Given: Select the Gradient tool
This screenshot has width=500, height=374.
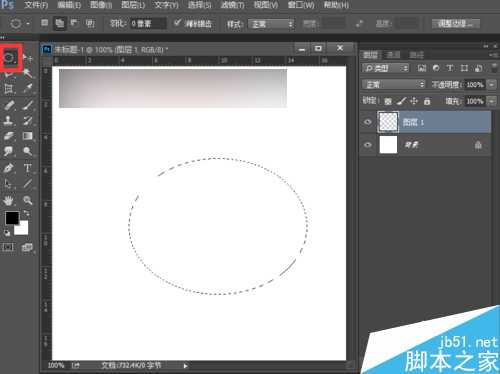Looking at the screenshot, I should click(28, 136).
